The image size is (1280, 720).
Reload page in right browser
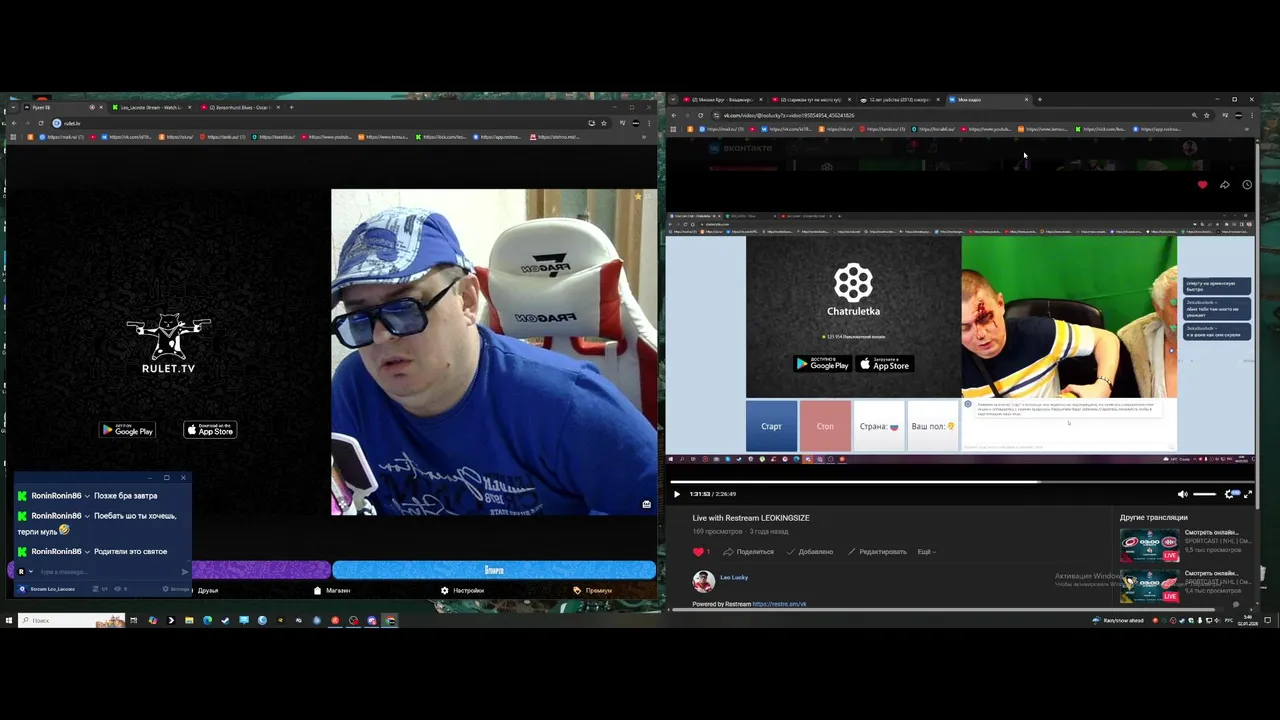700,115
